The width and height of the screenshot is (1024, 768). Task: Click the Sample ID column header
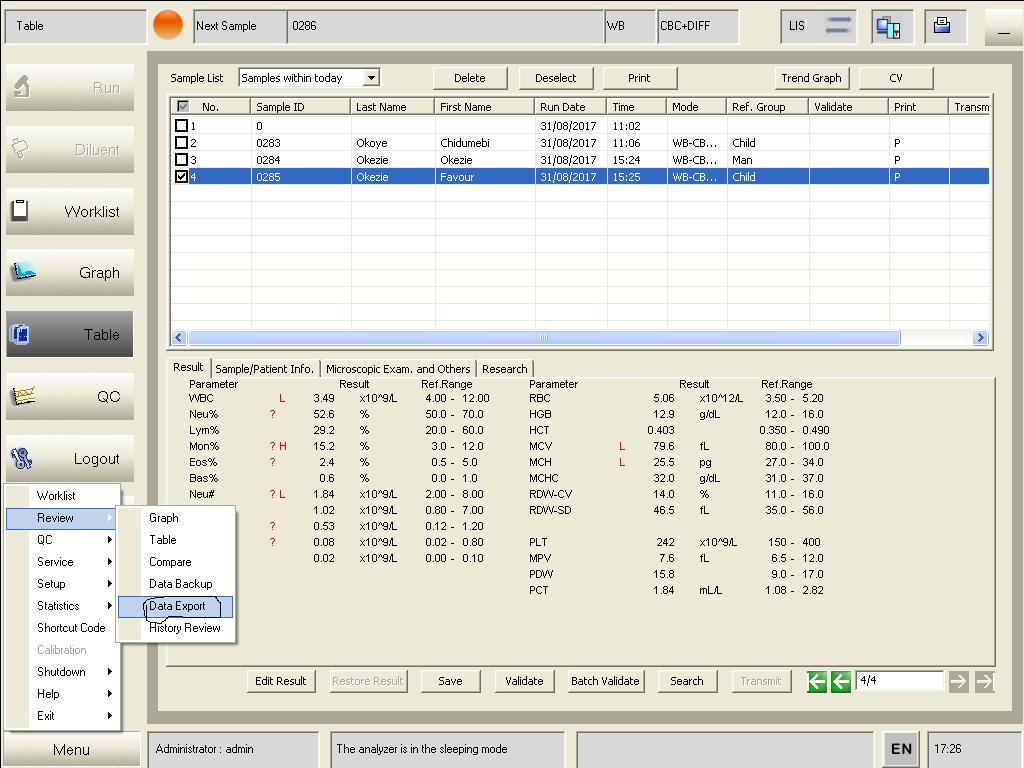click(x=300, y=106)
